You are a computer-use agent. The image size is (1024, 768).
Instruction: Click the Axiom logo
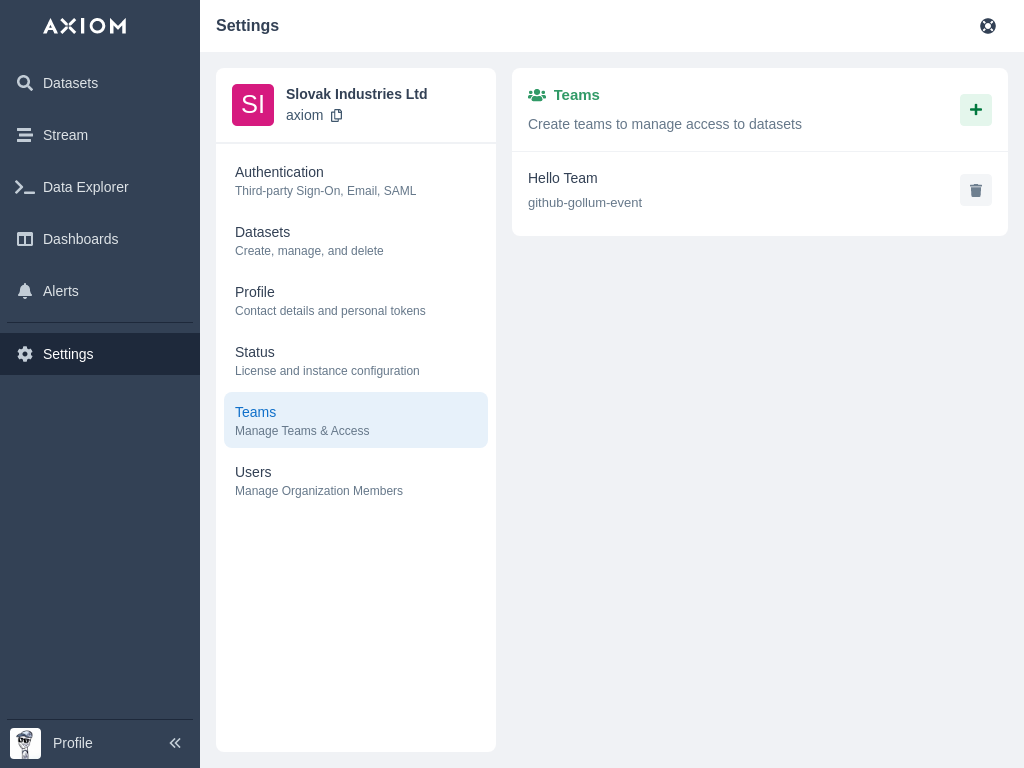[x=85, y=26]
